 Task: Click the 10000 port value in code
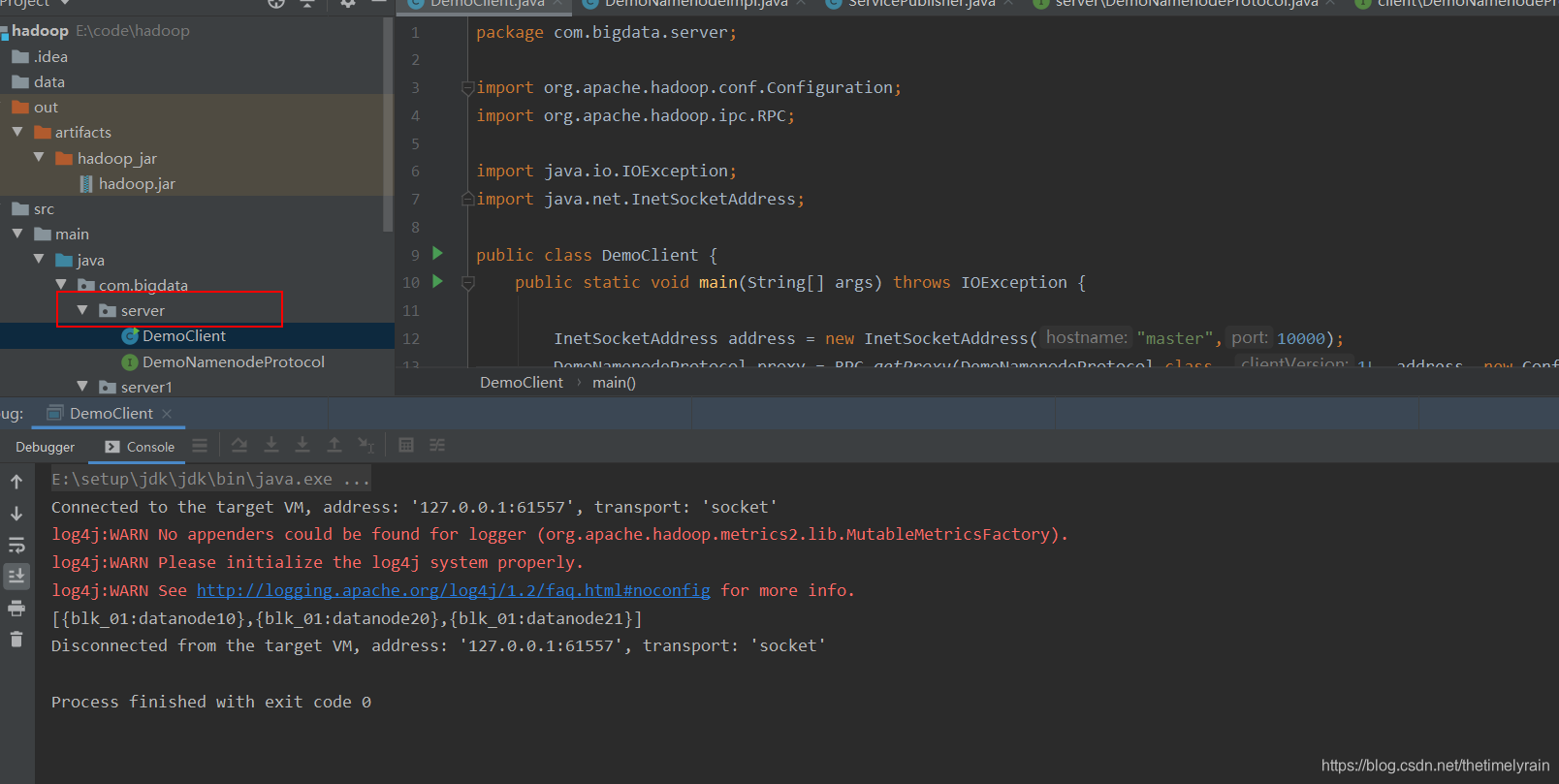click(1300, 338)
